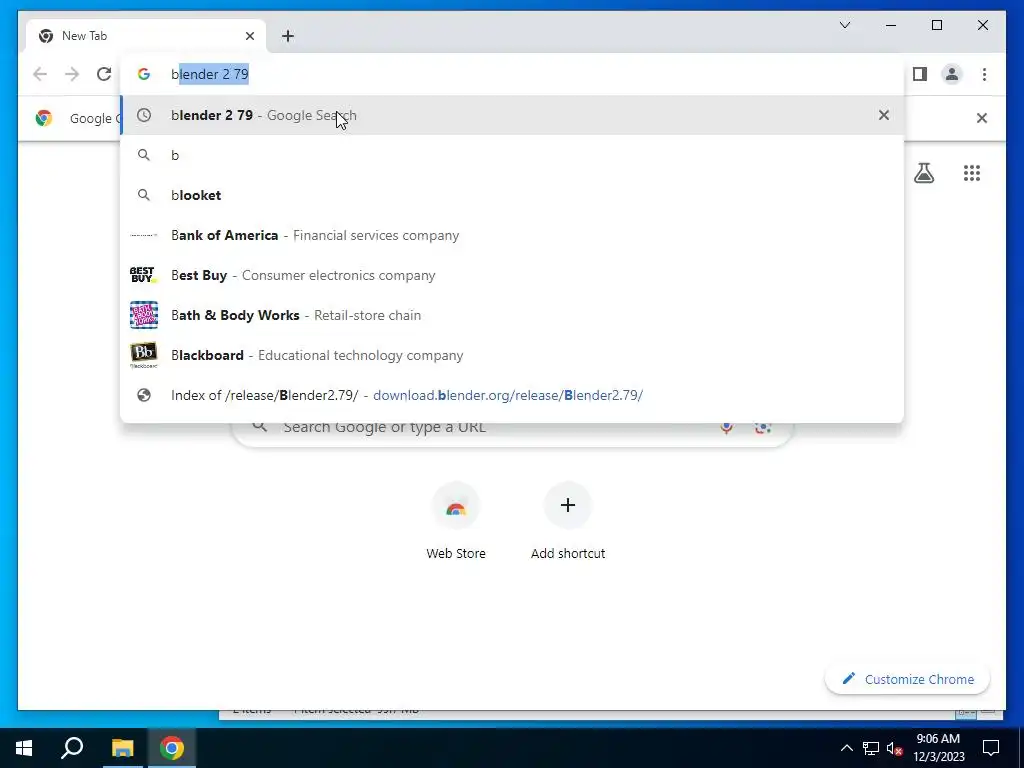The width and height of the screenshot is (1024, 768).
Task: Open the Chrome profile avatar menu
Action: pyautogui.click(x=952, y=74)
